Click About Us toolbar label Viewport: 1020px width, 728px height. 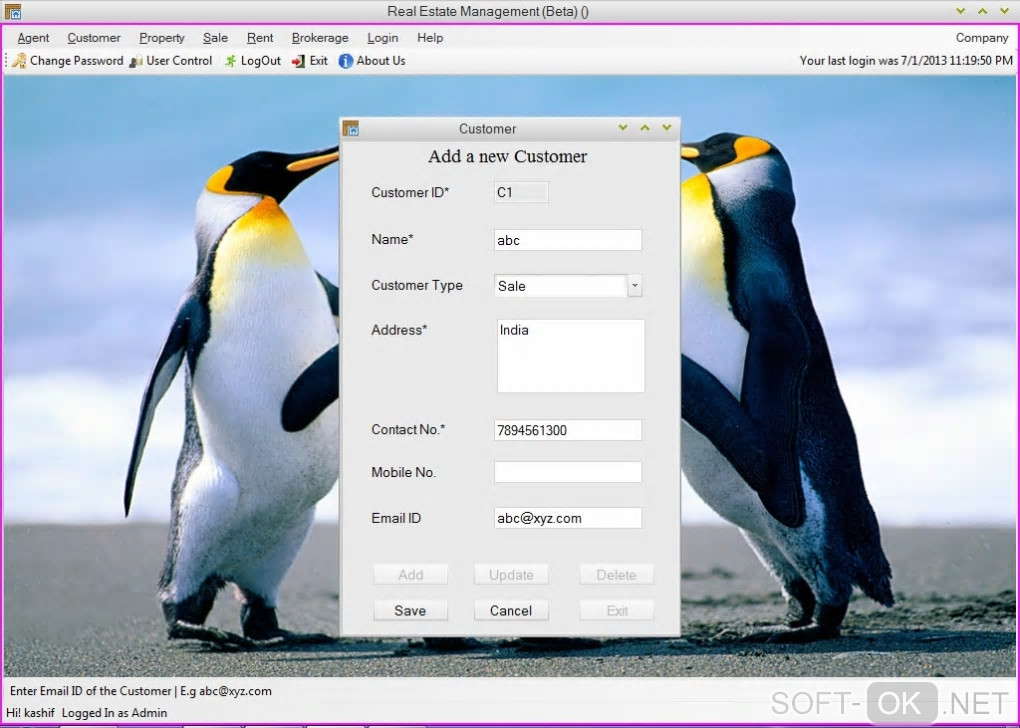381,61
